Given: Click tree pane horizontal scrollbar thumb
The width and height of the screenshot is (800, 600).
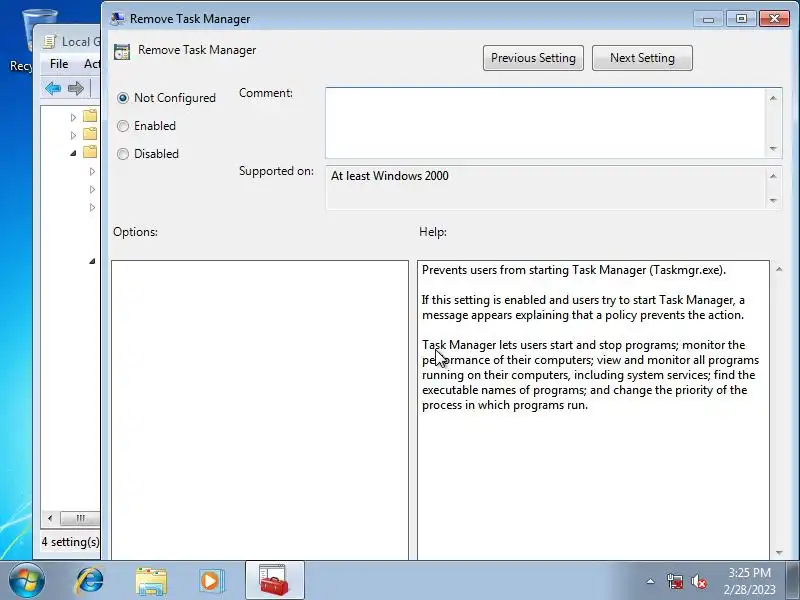Looking at the screenshot, I should [80, 518].
